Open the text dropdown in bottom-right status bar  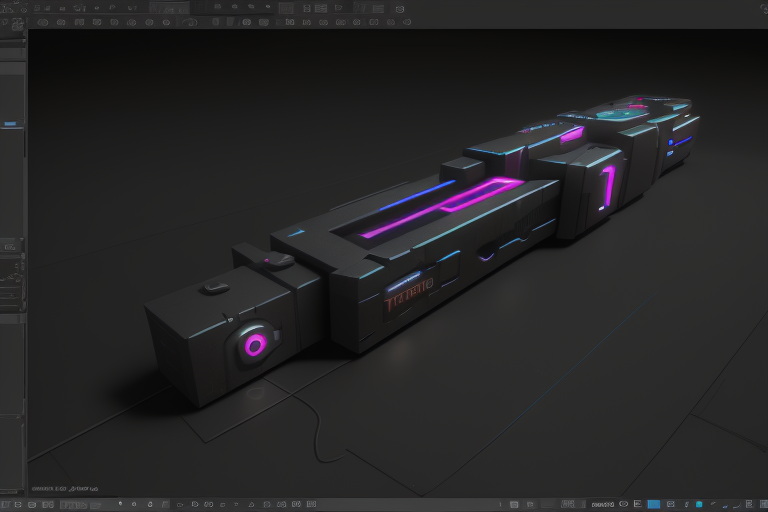tap(602, 505)
